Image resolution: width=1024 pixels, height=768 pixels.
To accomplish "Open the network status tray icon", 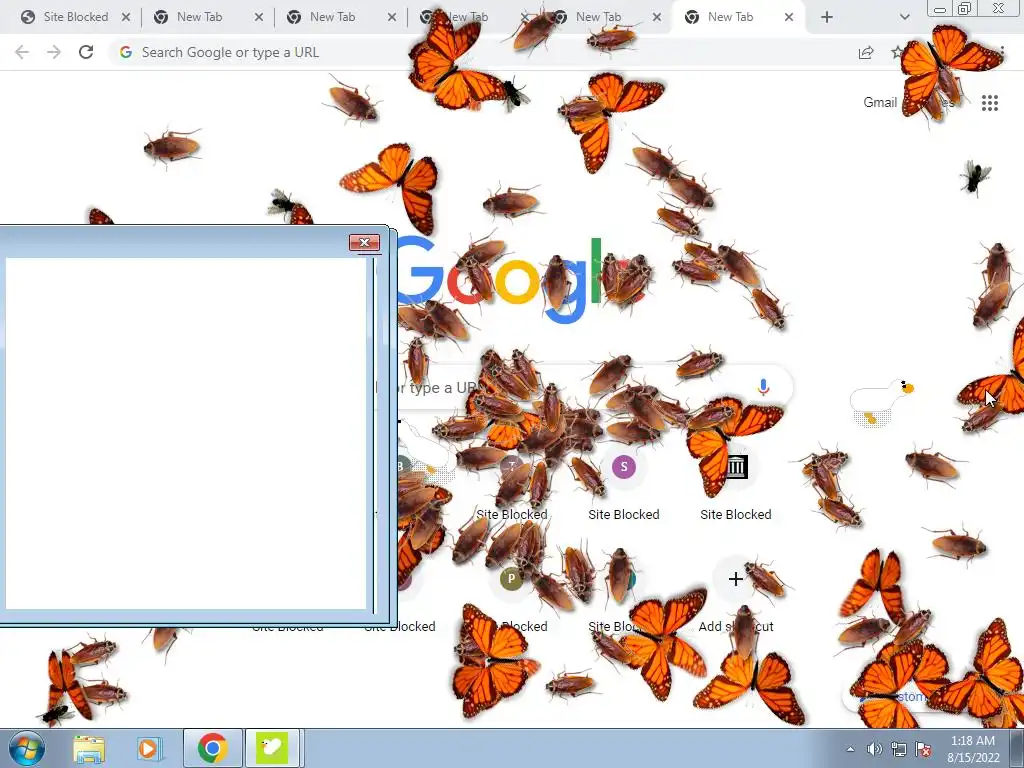I will 899,749.
